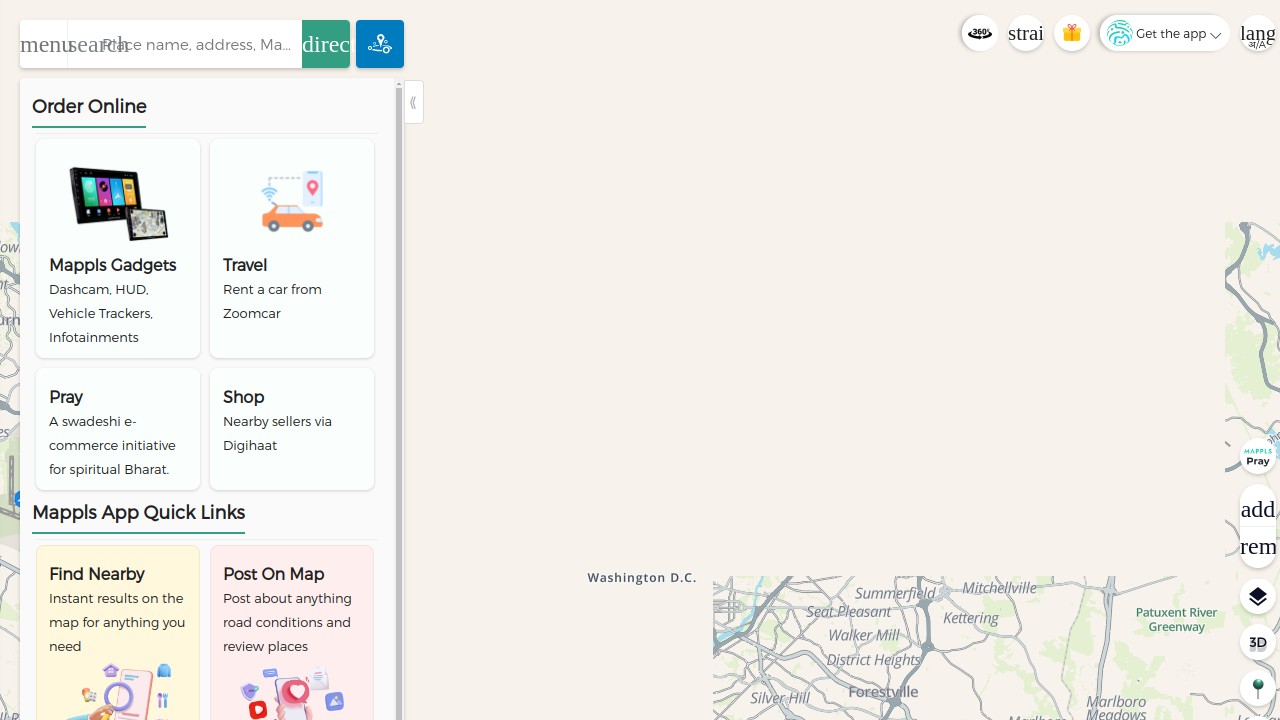Open the hamburger menu button
Image resolution: width=1280 pixels, height=720 pixels.
coord(44,44)
